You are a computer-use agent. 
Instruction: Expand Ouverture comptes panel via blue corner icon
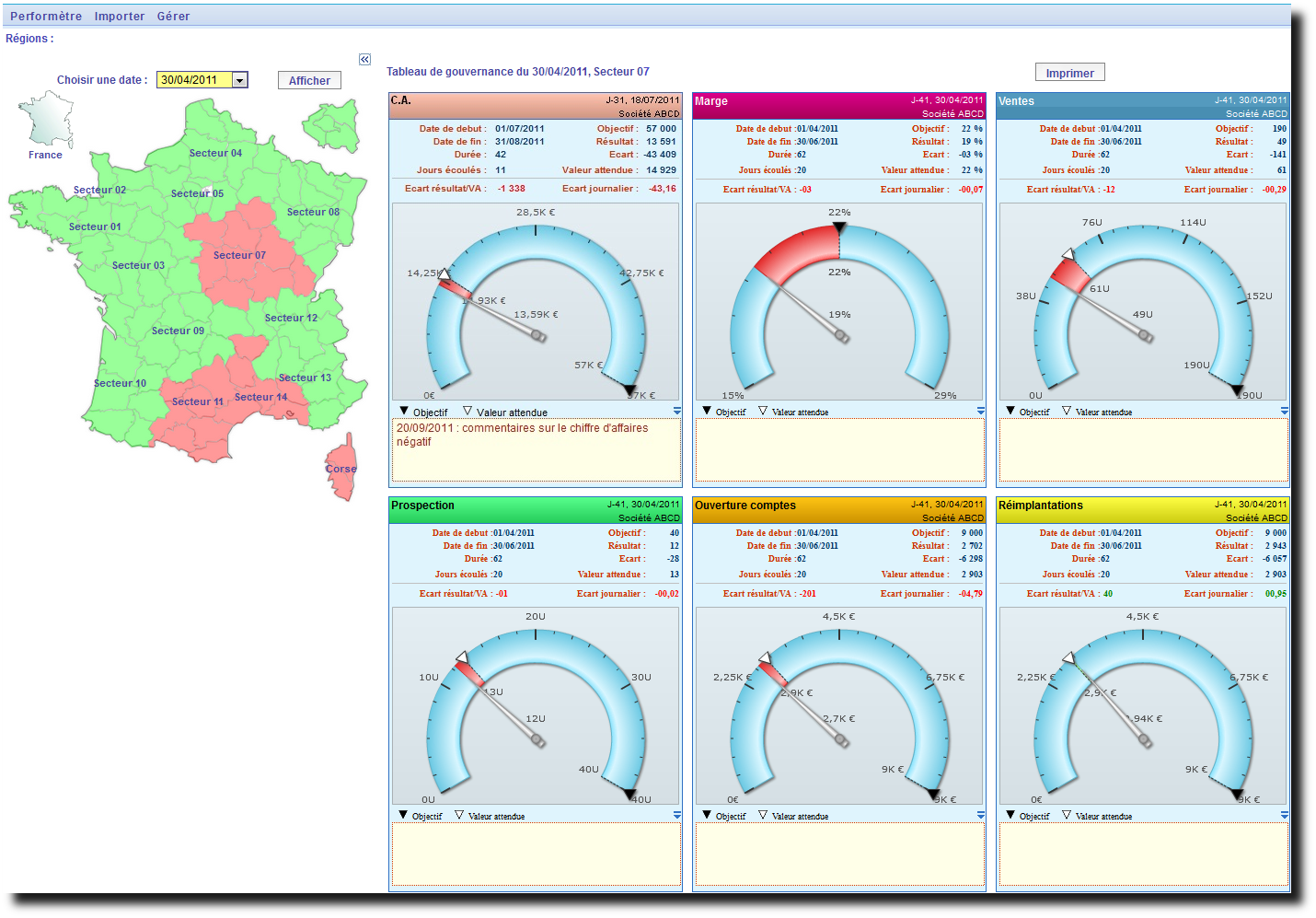981,815
